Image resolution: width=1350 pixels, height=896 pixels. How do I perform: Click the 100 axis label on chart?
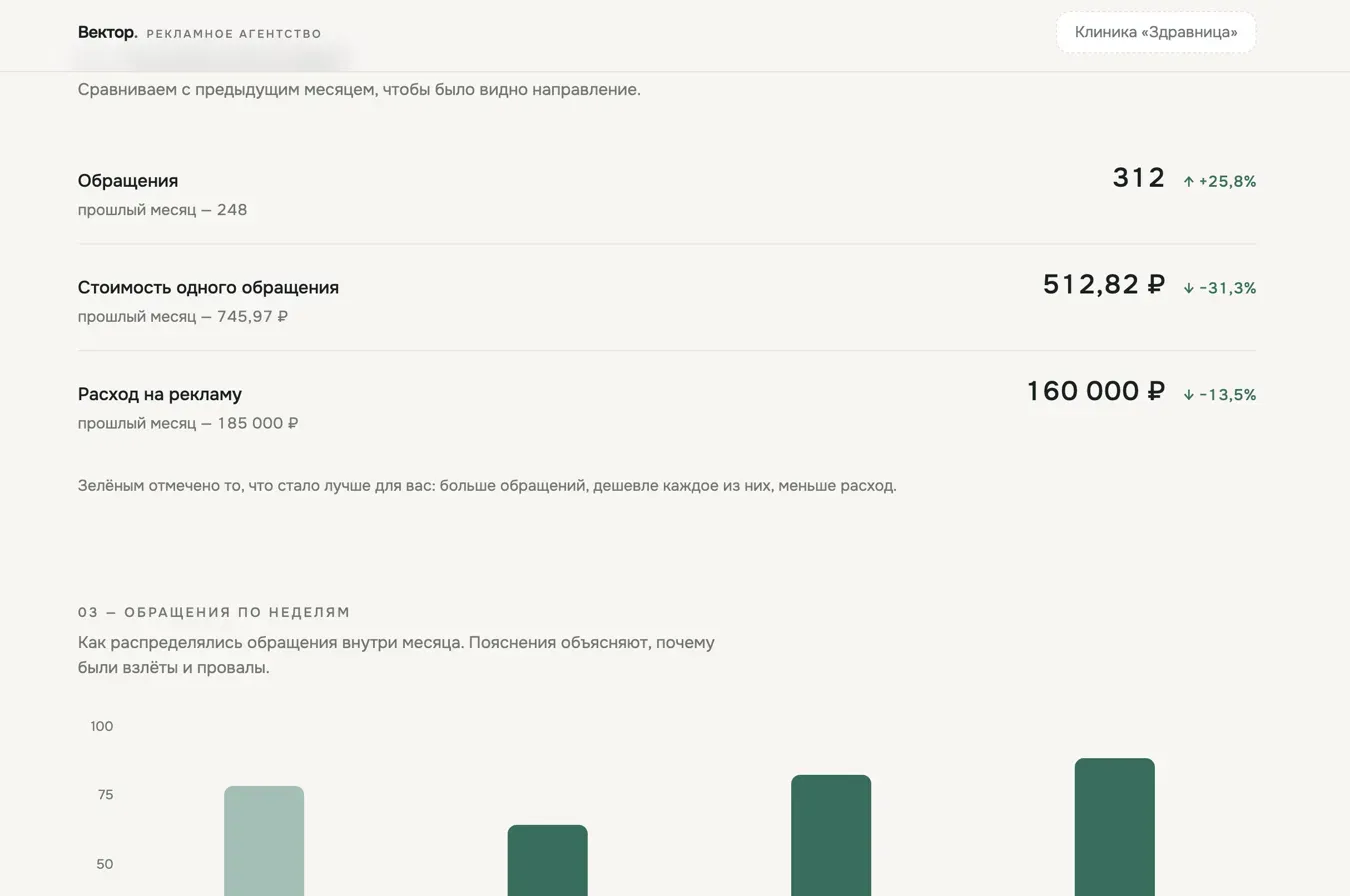pos(102,726)
